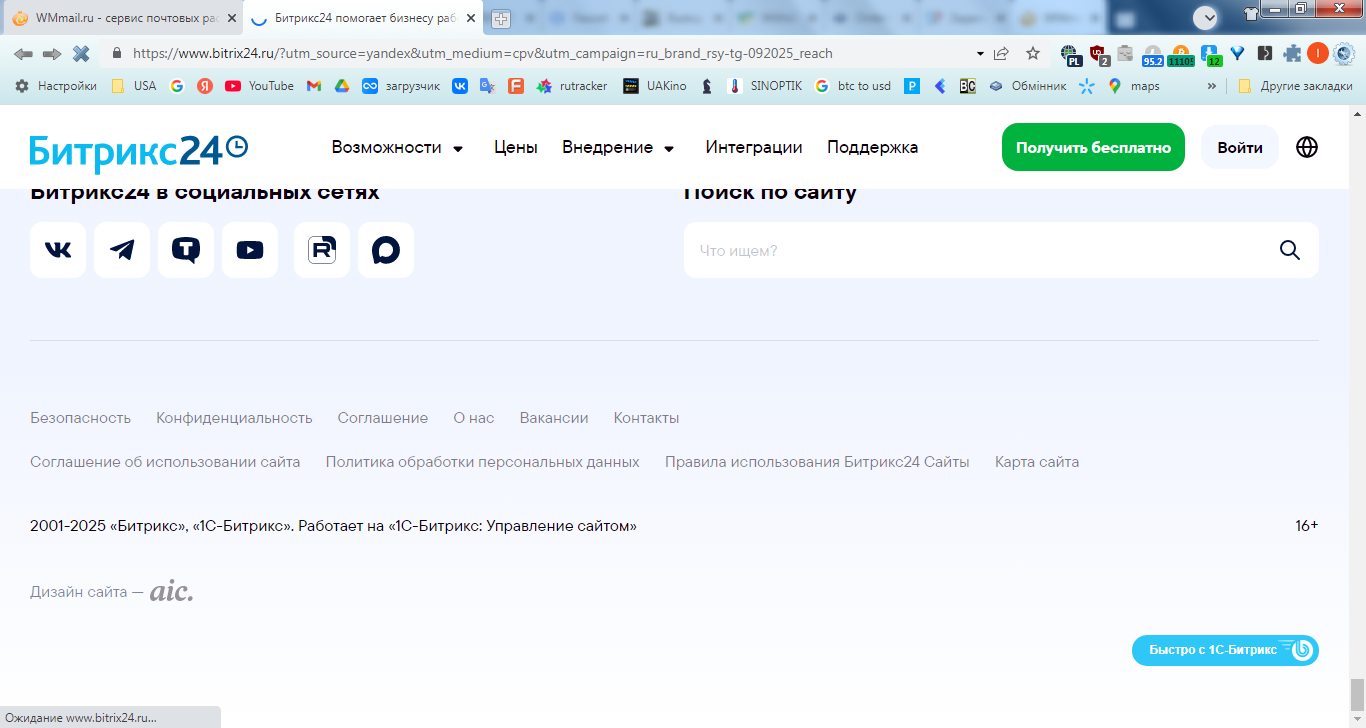Open the Gmail bookmark icon
Image resolution: width=1366 pixels, height=728 pixels.
coord(314,86)
